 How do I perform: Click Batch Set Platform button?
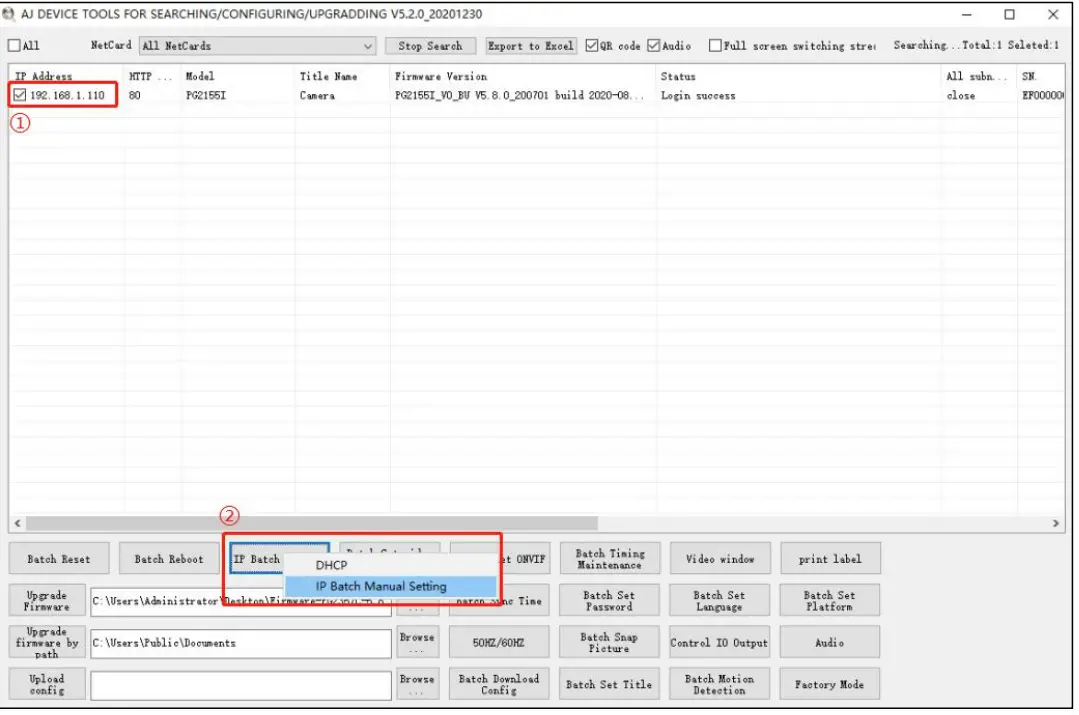click(x=830, y=601)
